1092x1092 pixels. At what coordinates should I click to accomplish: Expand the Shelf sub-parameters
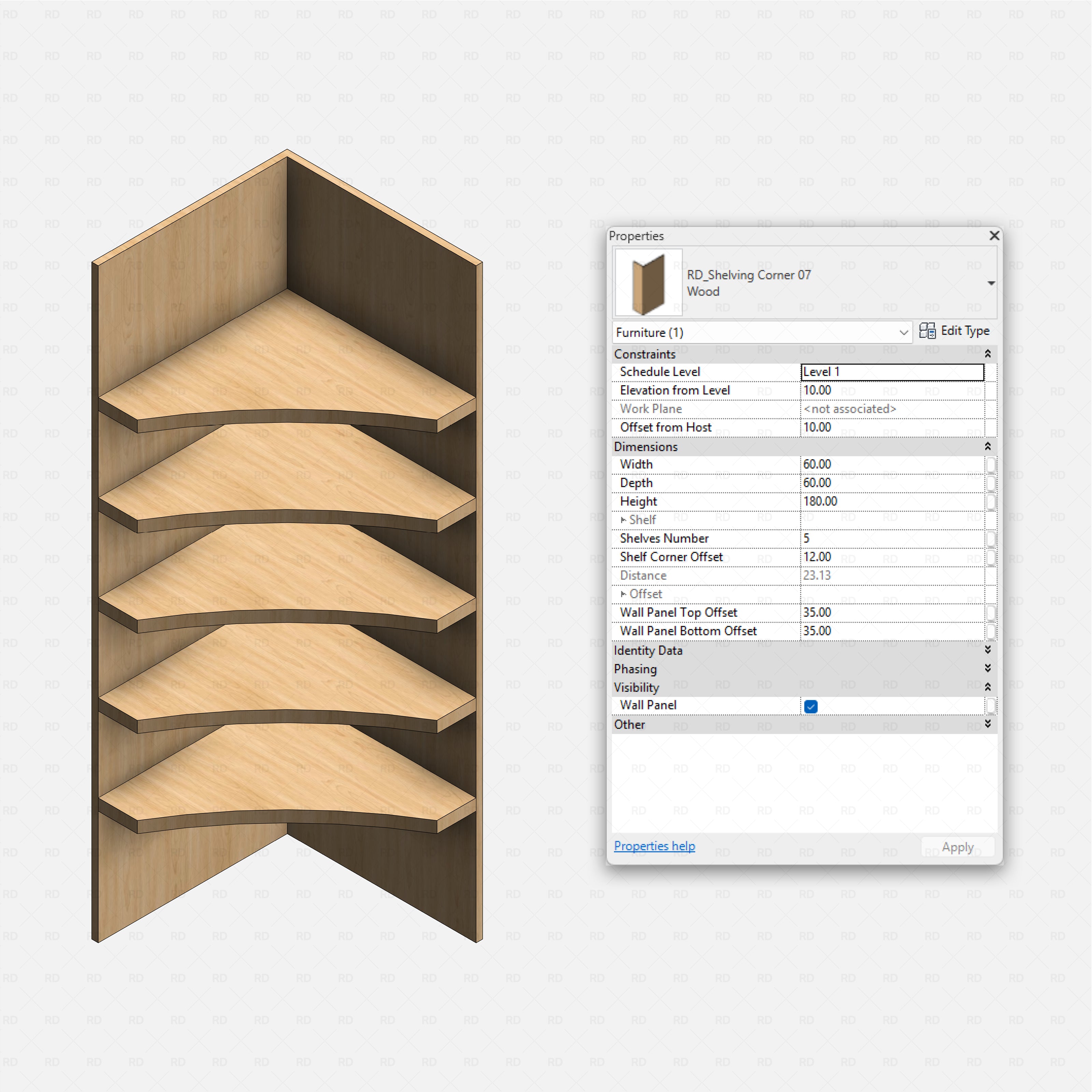click(624, 519)
